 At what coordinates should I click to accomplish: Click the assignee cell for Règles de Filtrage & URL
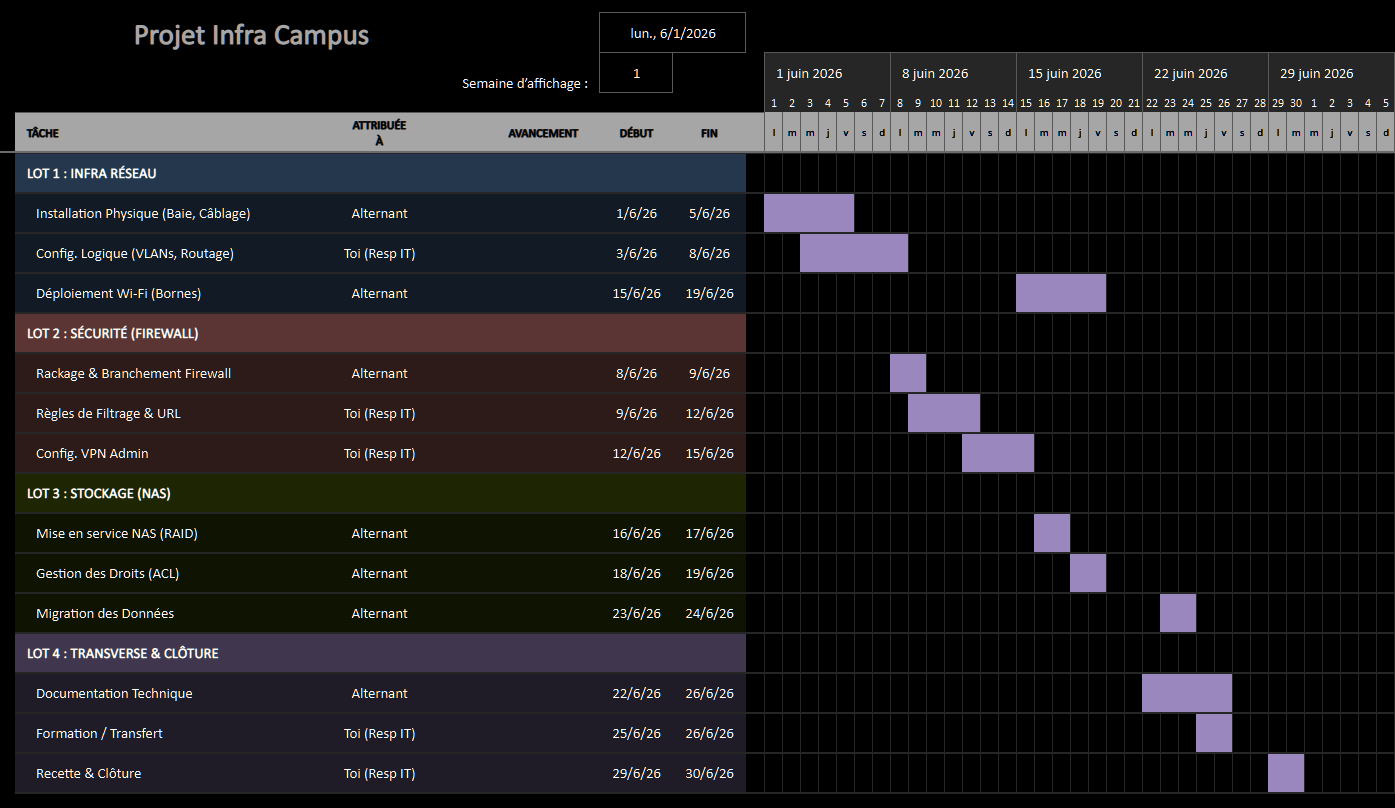point(379,413)
